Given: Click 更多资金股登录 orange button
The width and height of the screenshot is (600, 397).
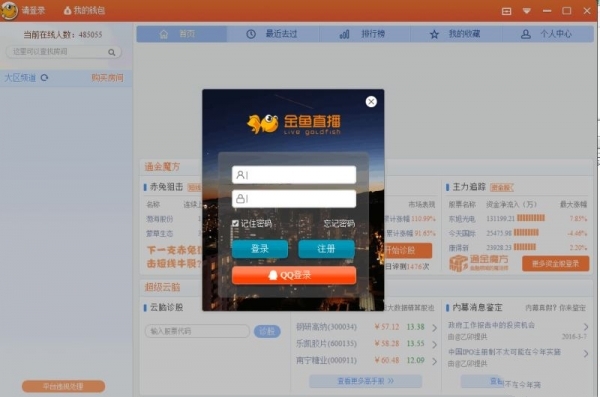Looking at the screenshot, I should click(556, 264).
